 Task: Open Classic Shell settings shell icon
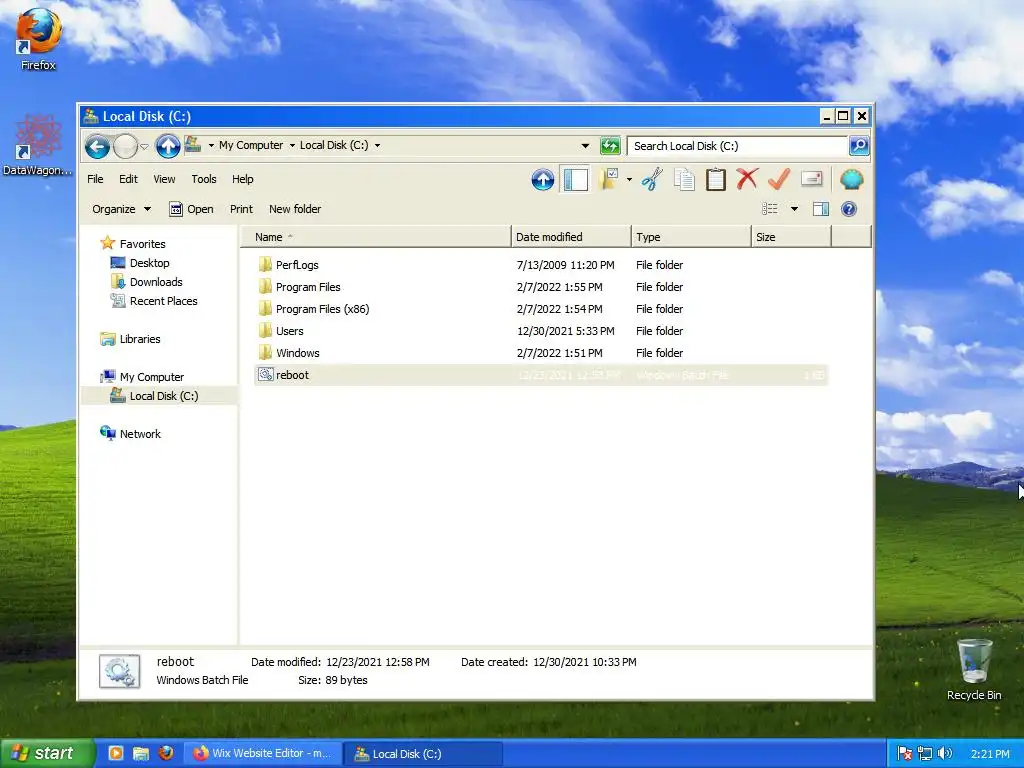(852, 179)
